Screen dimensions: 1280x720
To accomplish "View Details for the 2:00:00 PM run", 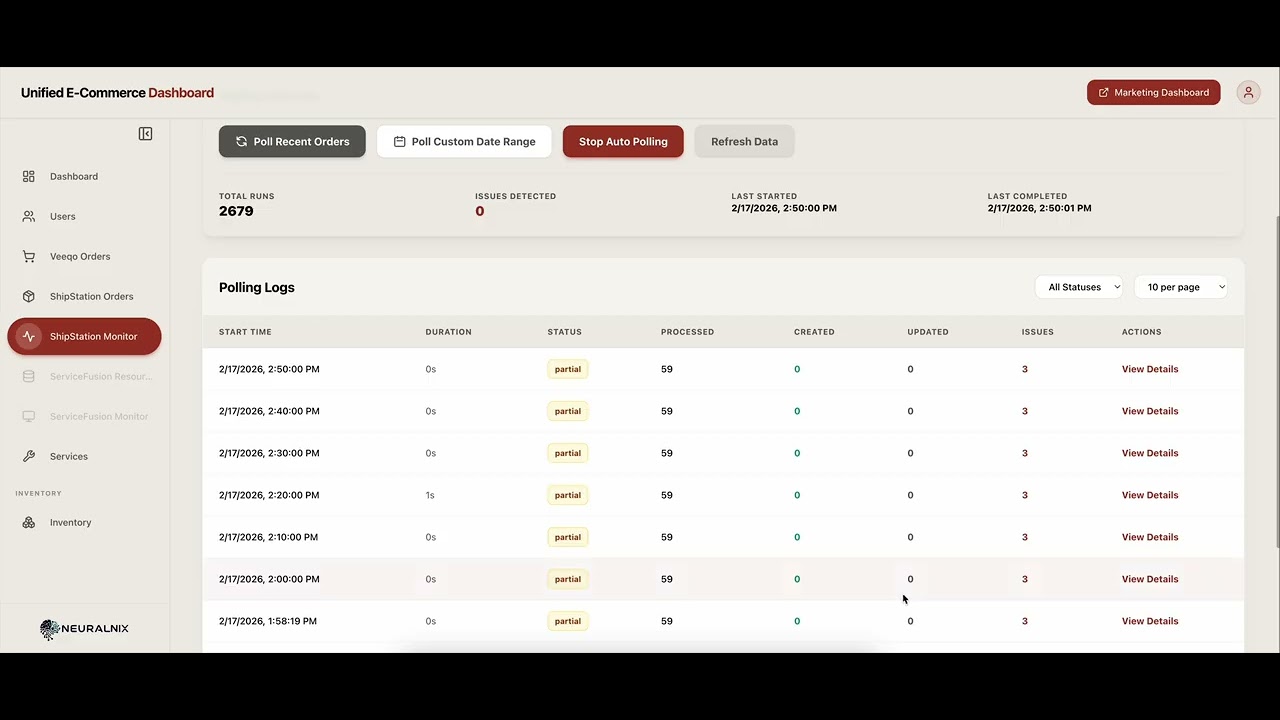I will click(x=1150, y=579).
